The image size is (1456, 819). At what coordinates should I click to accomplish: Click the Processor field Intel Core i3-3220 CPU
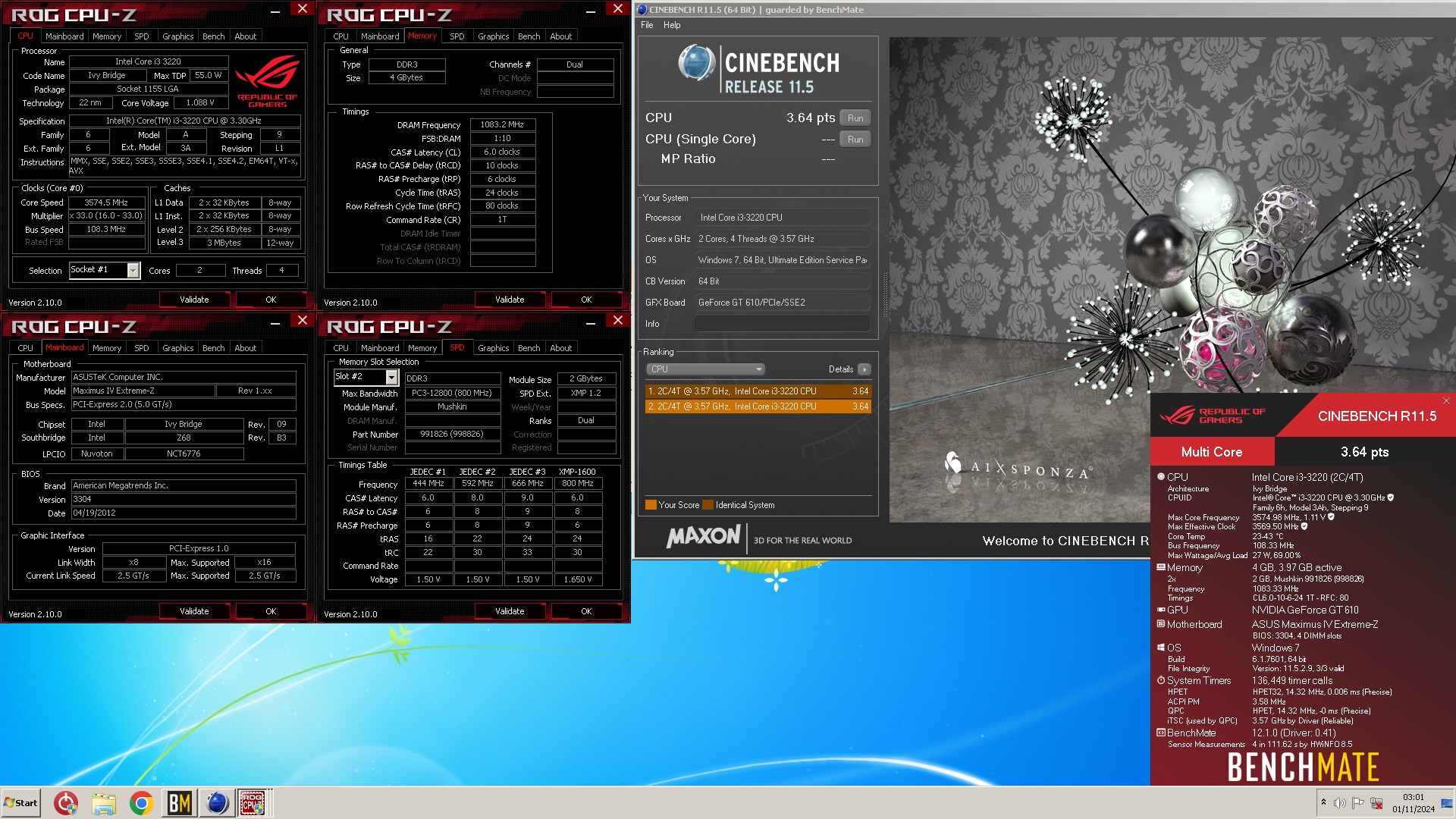(782, 218)
